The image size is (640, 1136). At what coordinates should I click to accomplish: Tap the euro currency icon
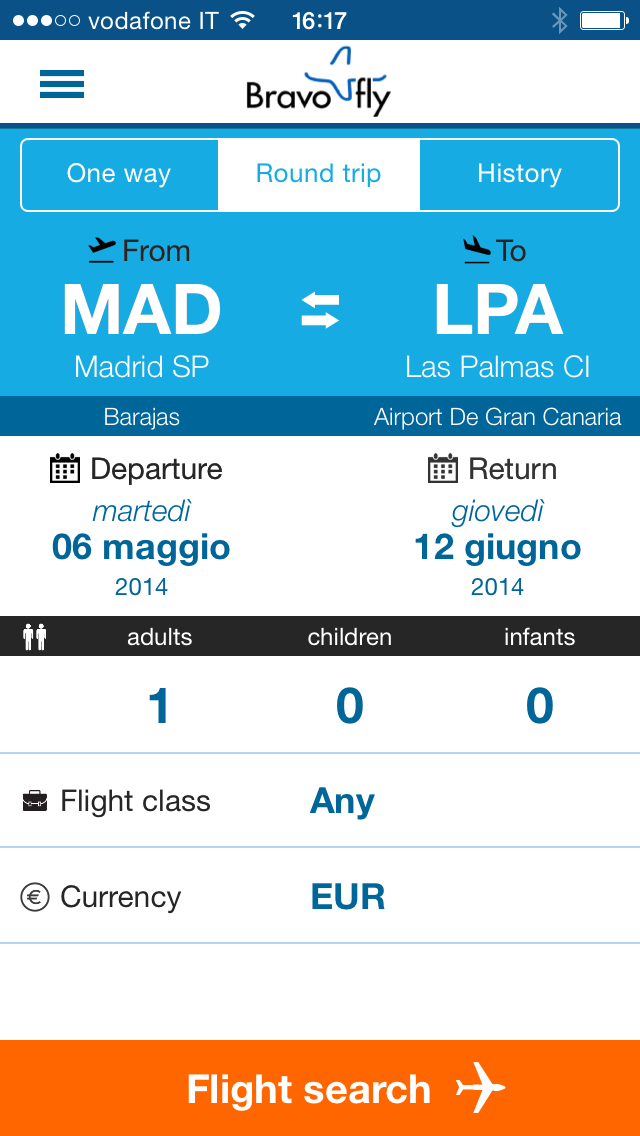click(35, 897)
